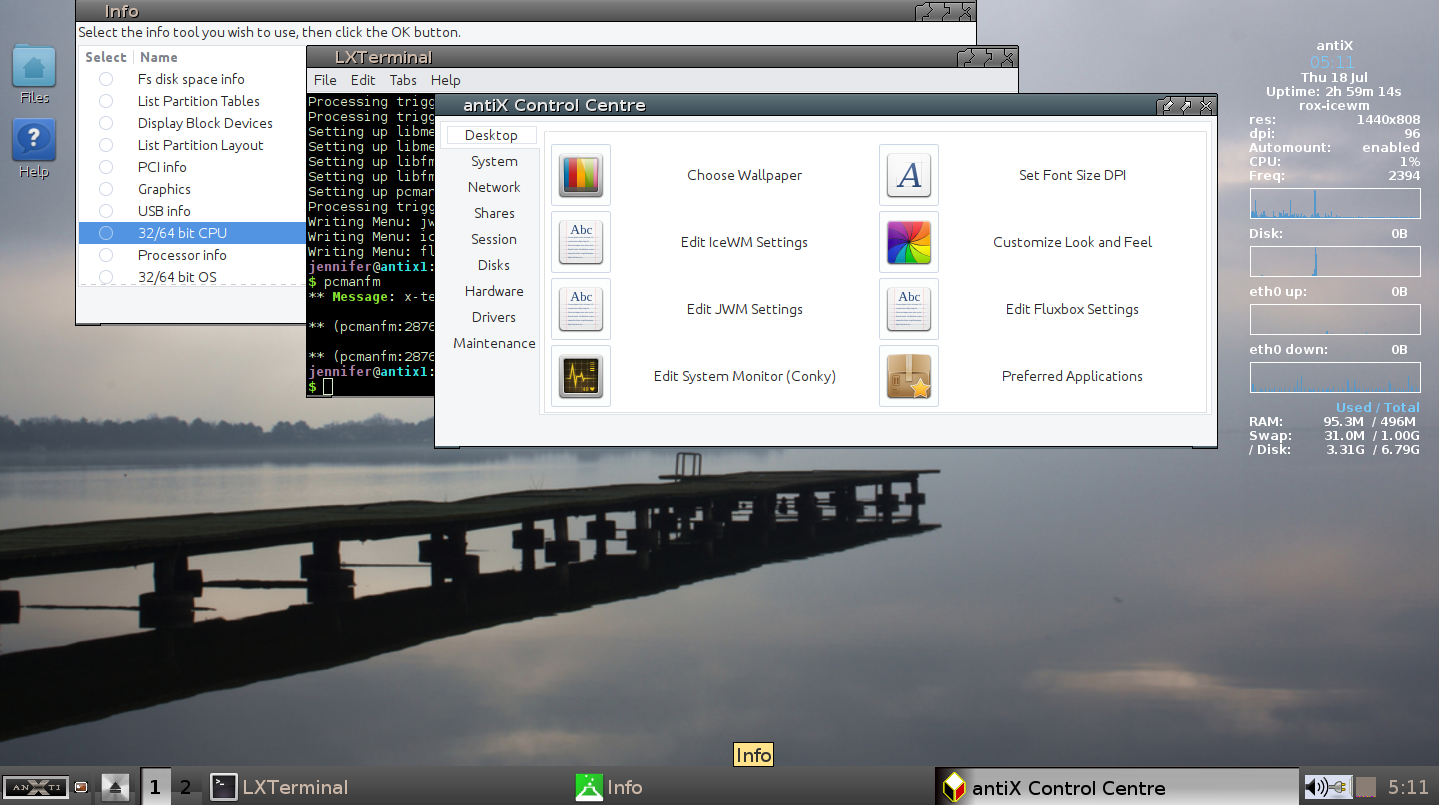Screen dimensions: 1439x805
Task: Select the Processor info radio button
Action: 106,255
